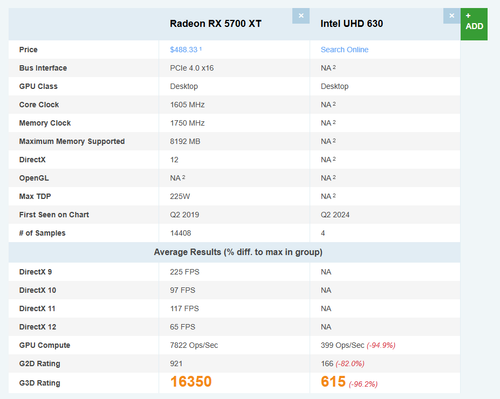The image size is (500, 399).
Task: Click the G2D Rating row label
Action: 39,364
